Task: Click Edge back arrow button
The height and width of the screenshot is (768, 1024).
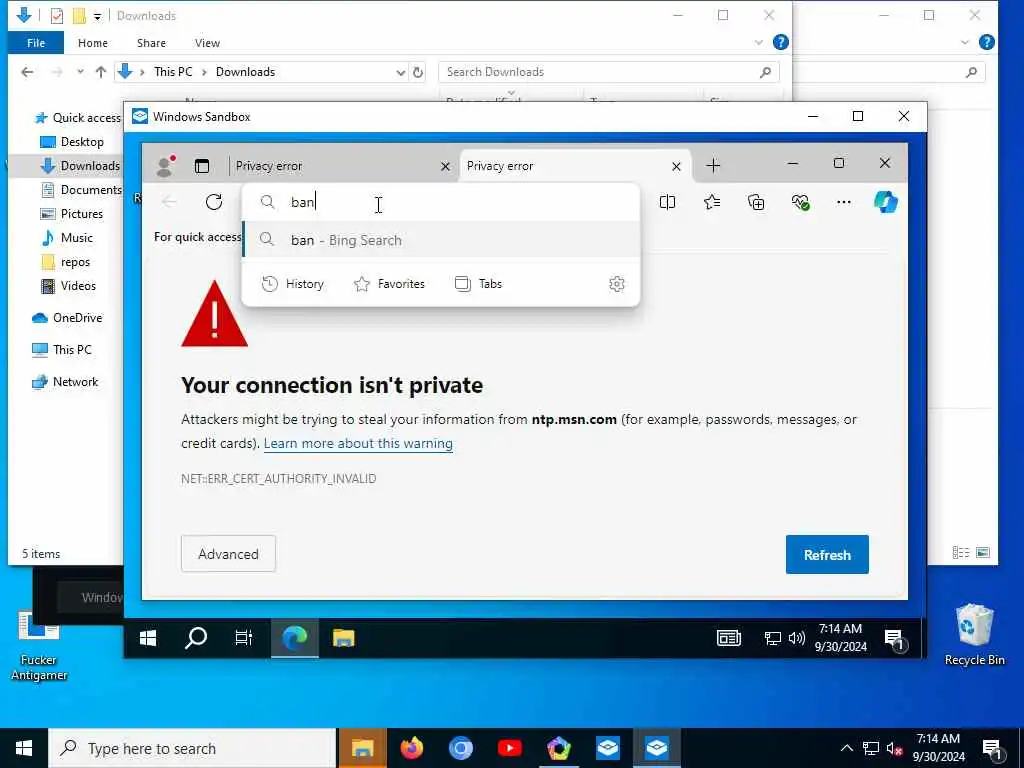Action: pyautogui.click(x=169, y=202)
